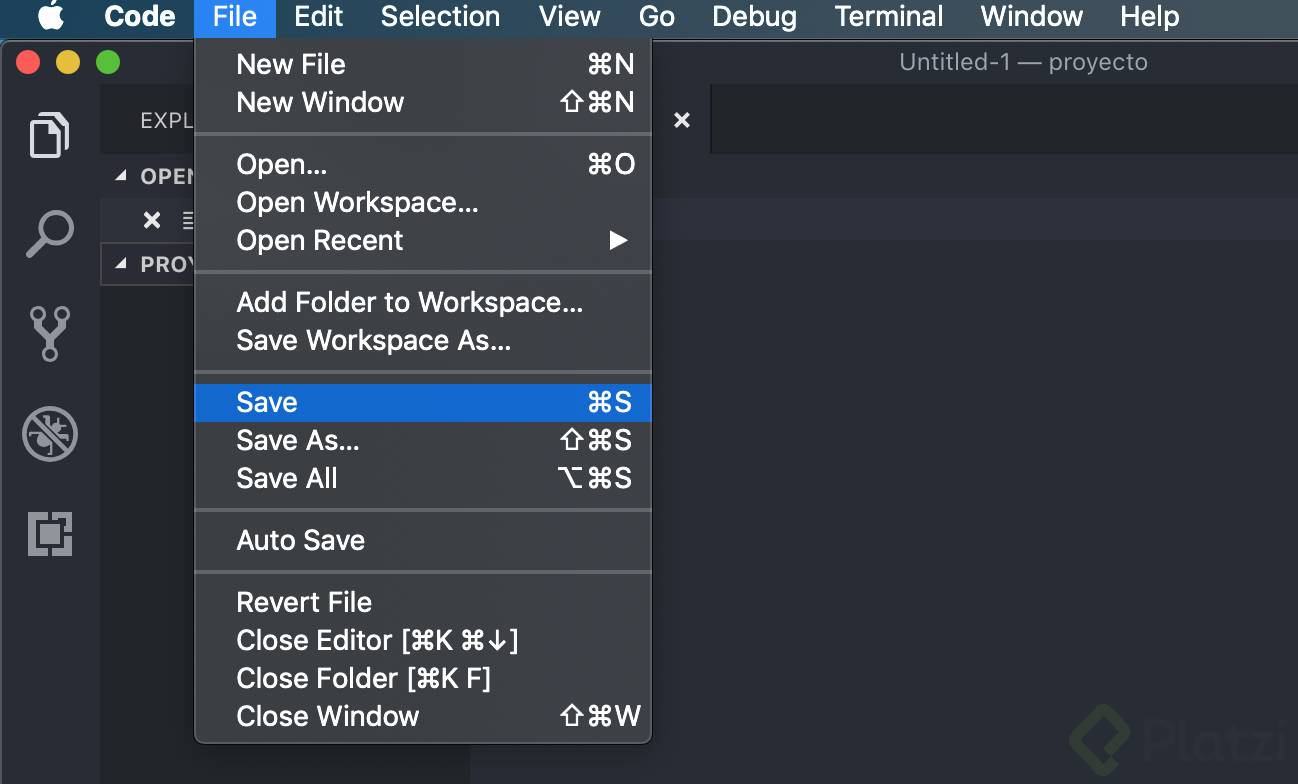This screenshot has height=784, width=1298.
Task: Select Revert File menu item
Action: coord(423,602)
